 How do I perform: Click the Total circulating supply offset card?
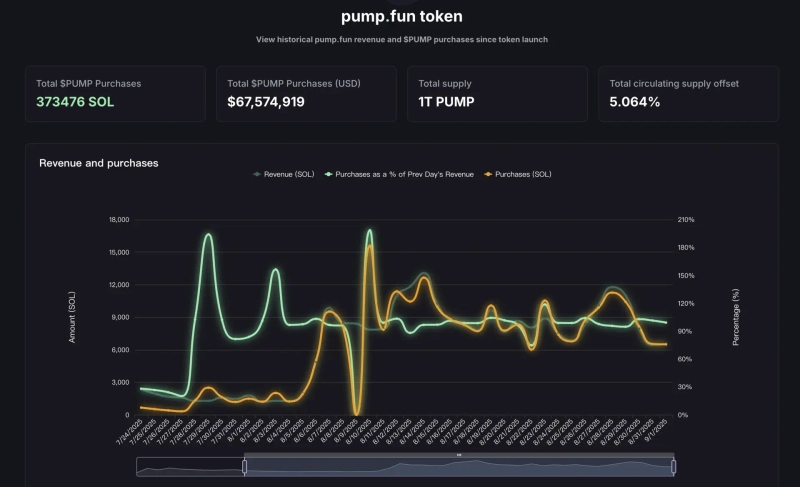[x=688, y=94]
